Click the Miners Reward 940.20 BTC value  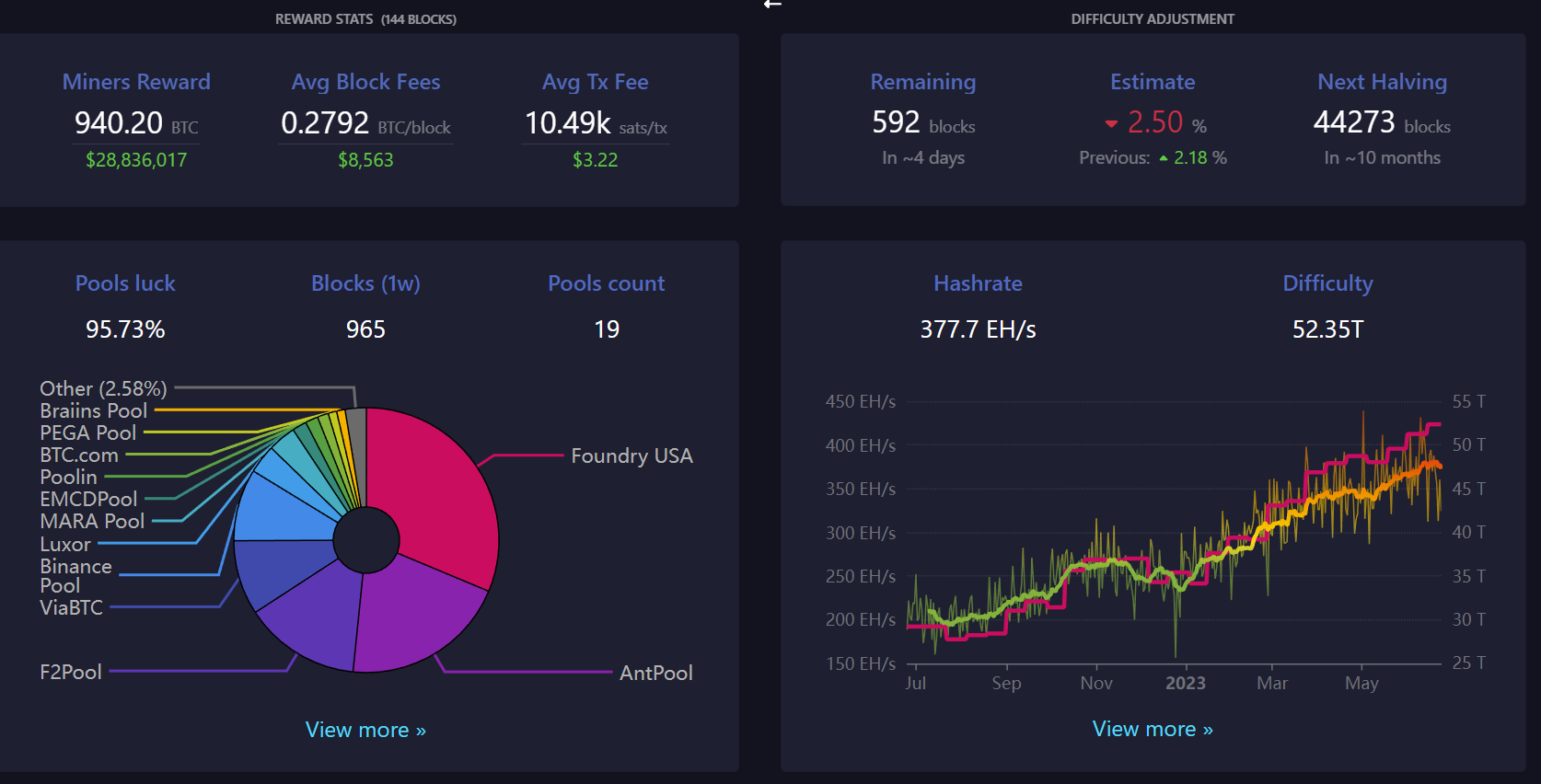click(x=135, y=123)
